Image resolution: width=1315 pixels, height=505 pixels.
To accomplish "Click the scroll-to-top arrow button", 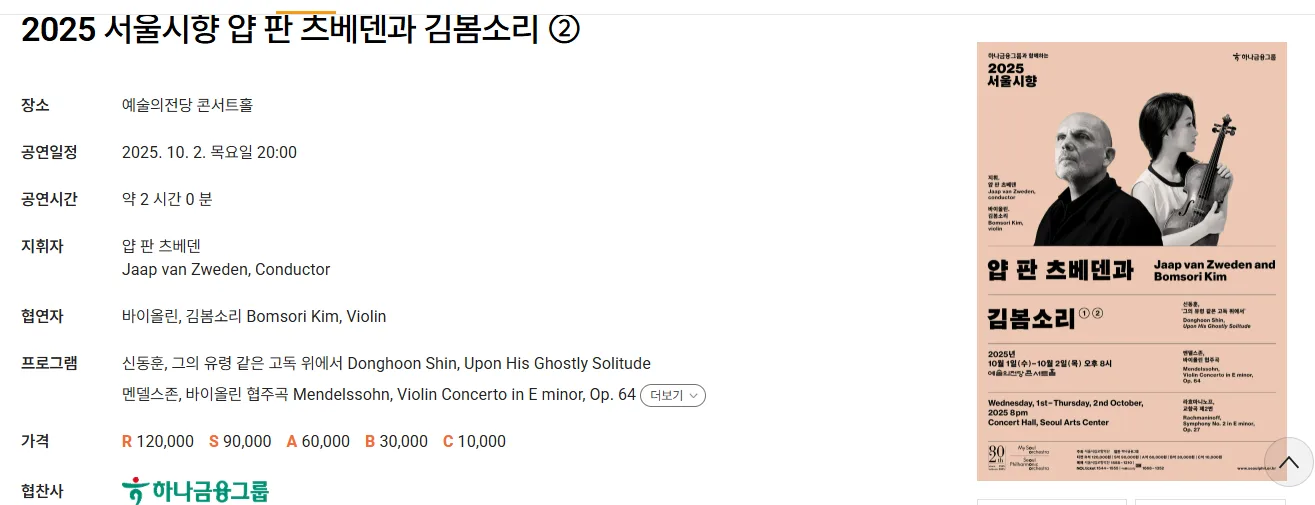I will (x=1289, y=462).
